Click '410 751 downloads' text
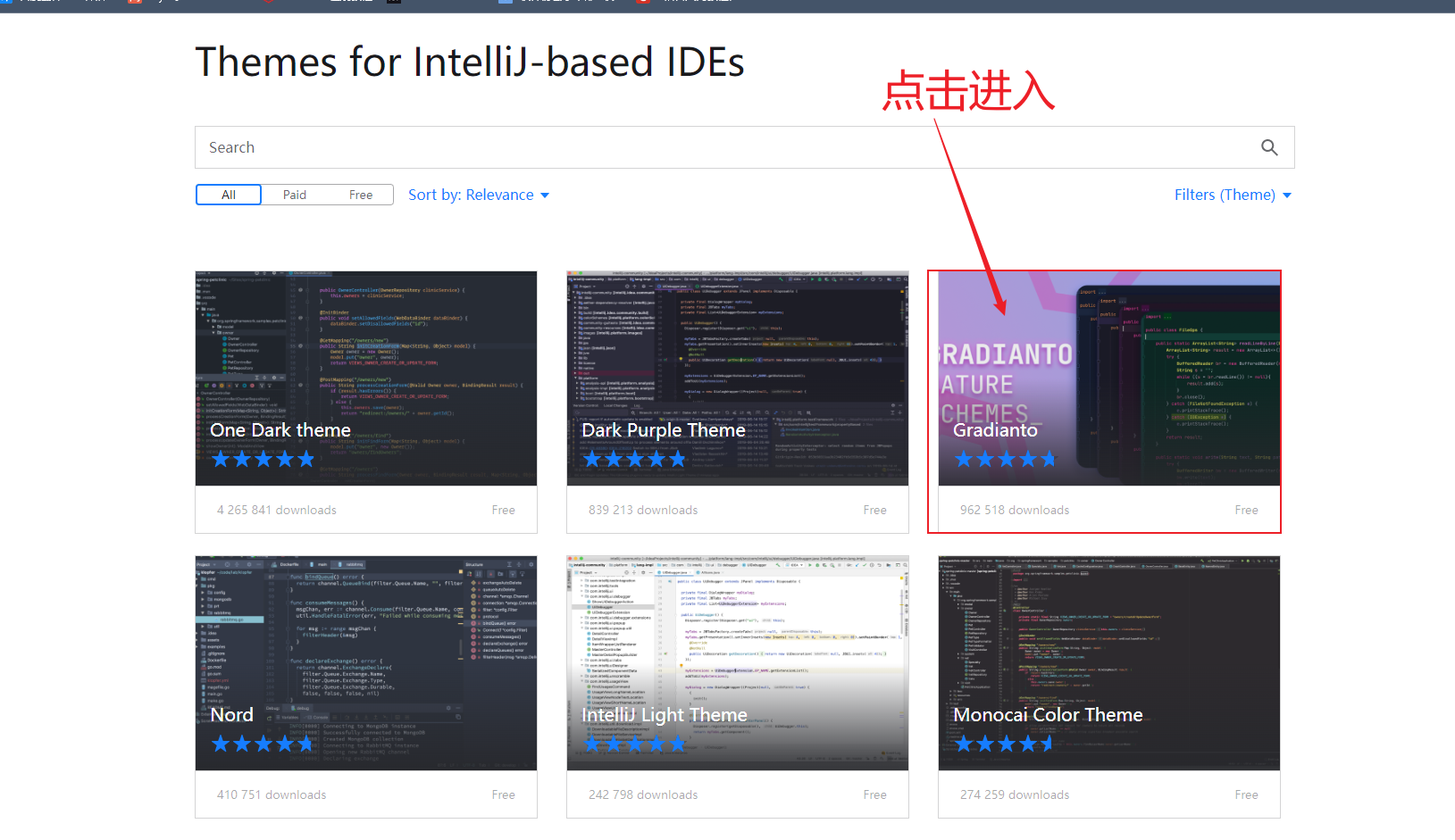 pos(272,794)
